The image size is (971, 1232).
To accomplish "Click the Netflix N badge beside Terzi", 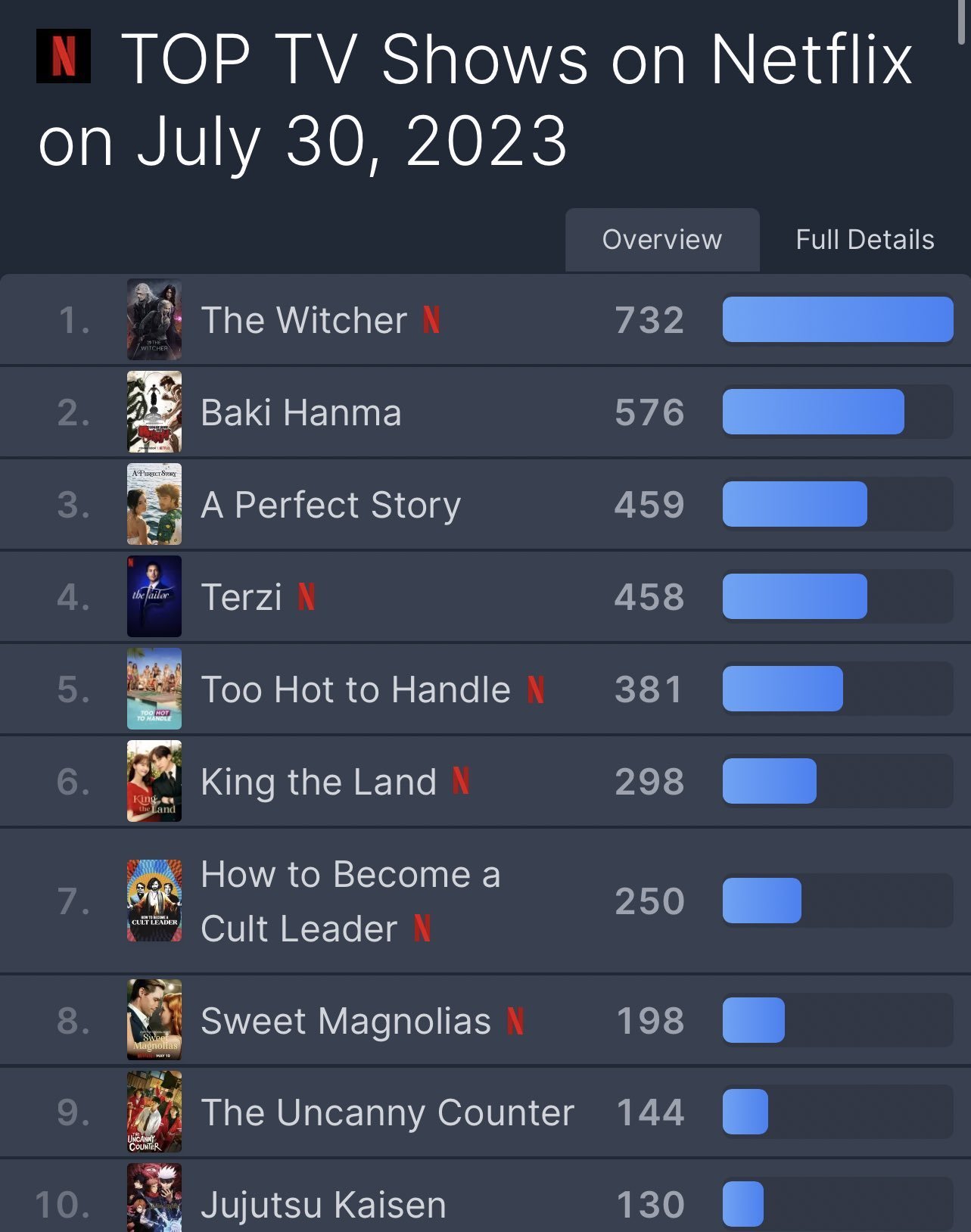I will [x=307, y=597].
